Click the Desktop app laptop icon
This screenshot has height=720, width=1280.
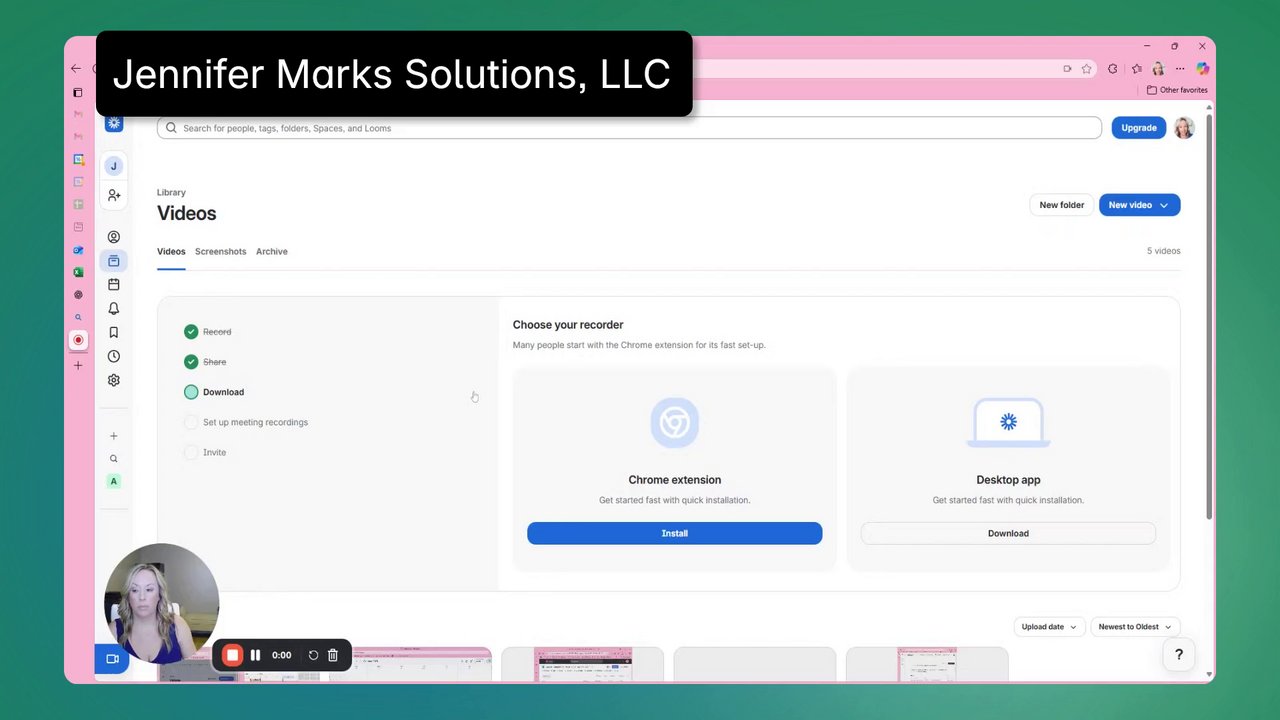point(1008,422)
